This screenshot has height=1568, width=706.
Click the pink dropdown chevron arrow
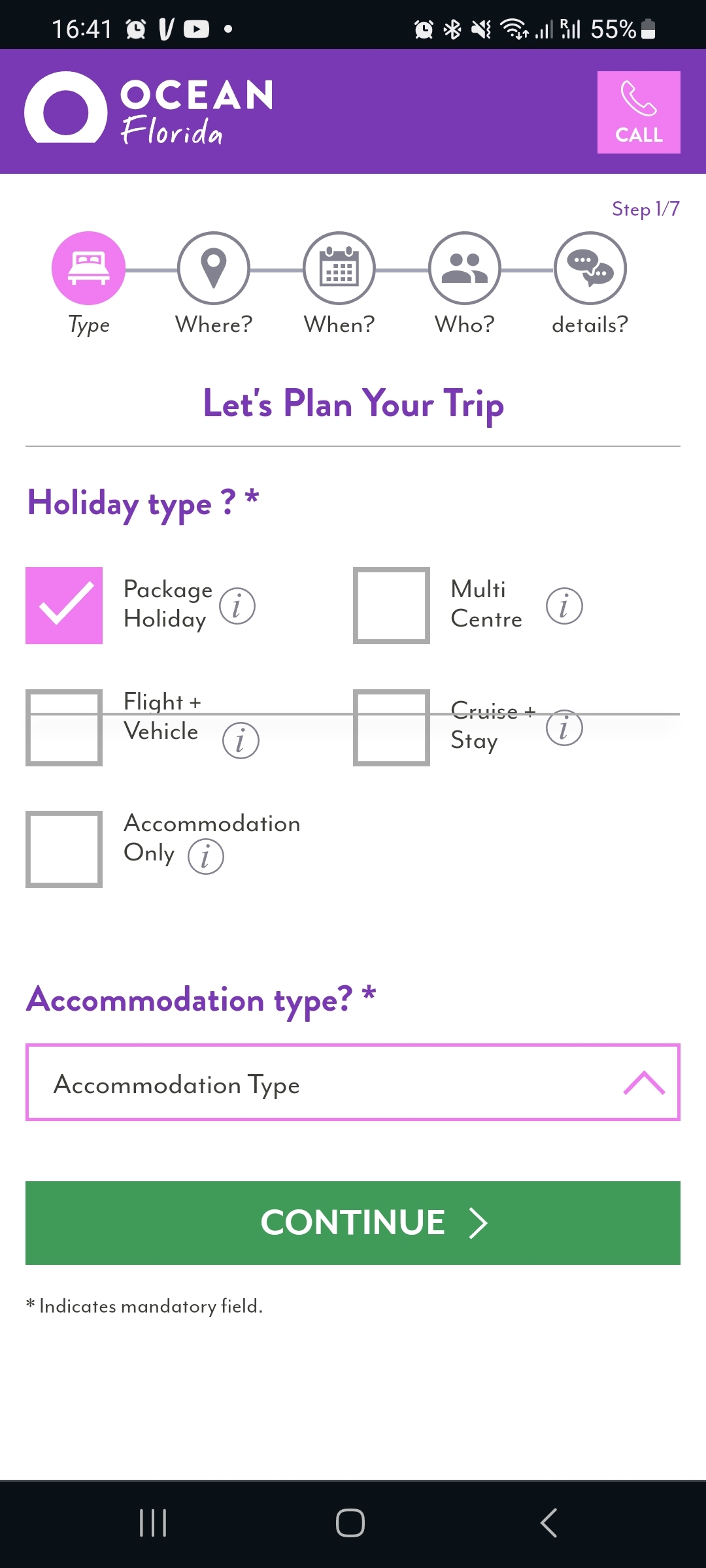click(644, 1083)
